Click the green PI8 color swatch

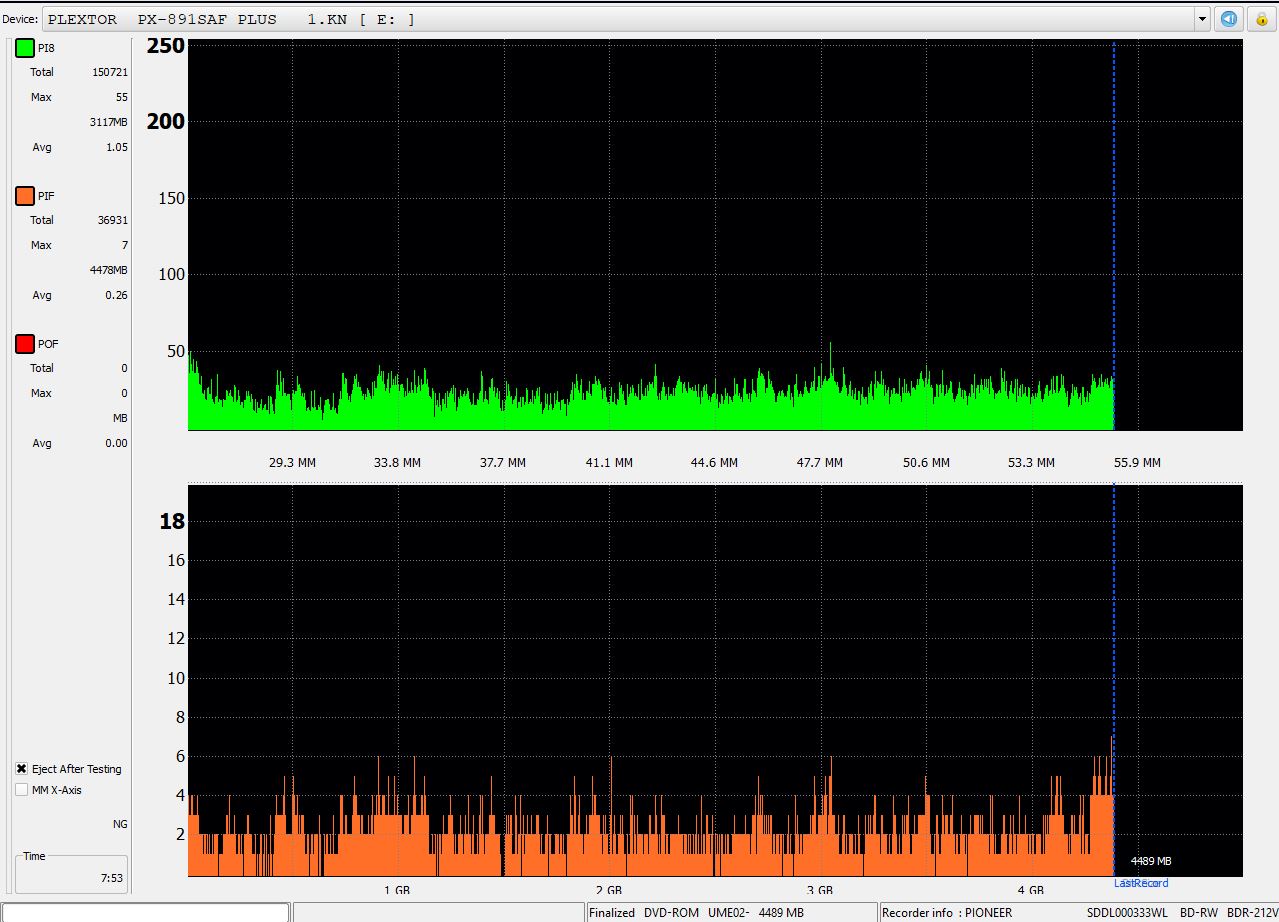coord(25,48)
